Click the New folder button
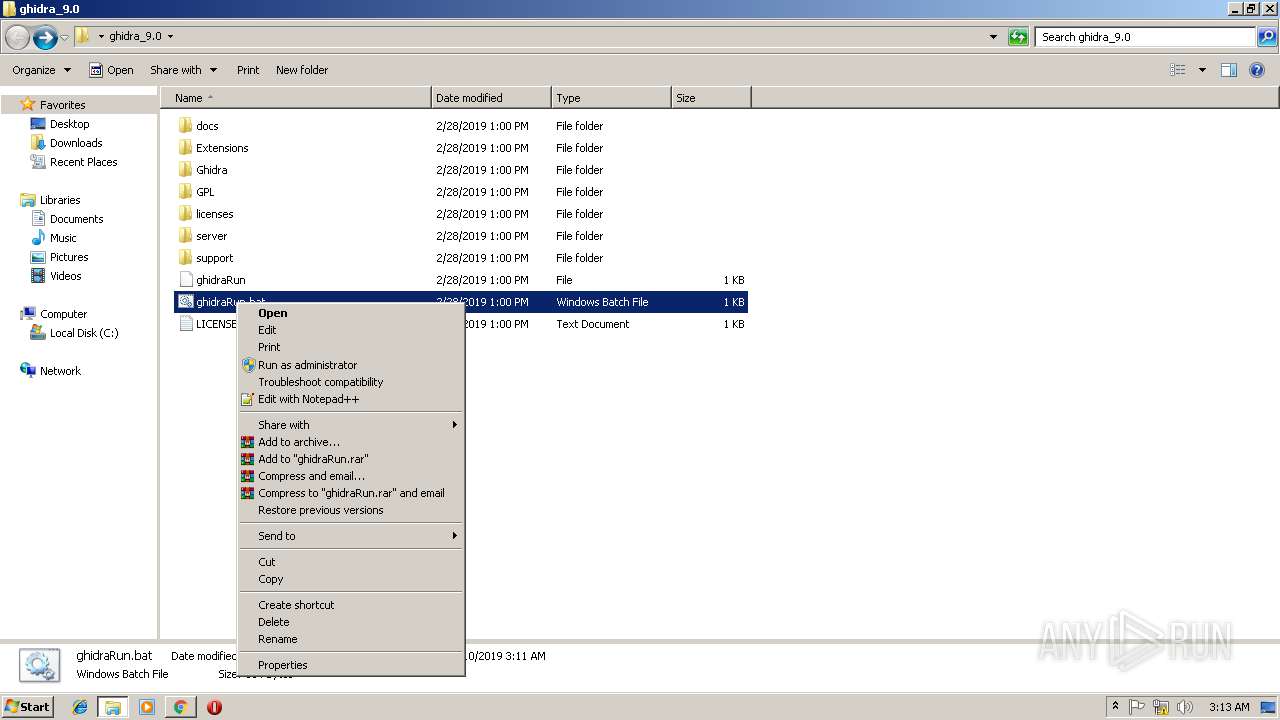Screen dimensions: 1280x720 tap(302, 70)
